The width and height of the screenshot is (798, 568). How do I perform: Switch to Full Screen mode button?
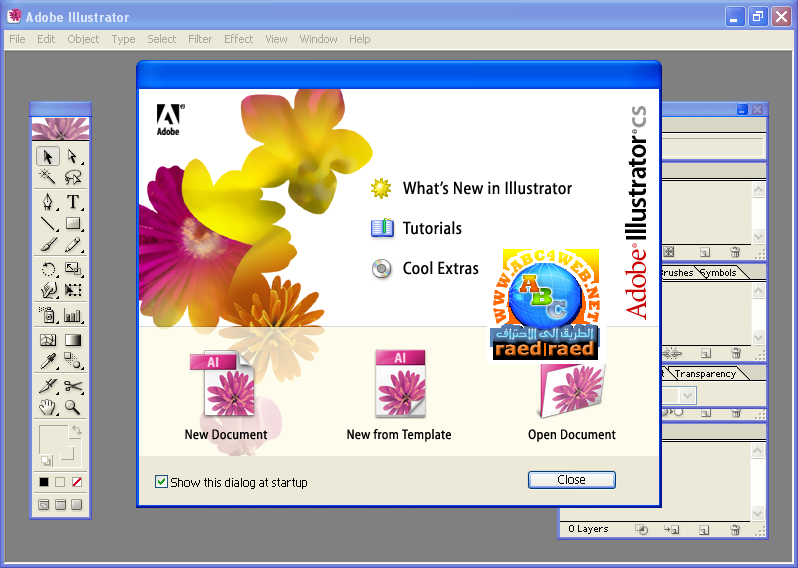point(76,504)
